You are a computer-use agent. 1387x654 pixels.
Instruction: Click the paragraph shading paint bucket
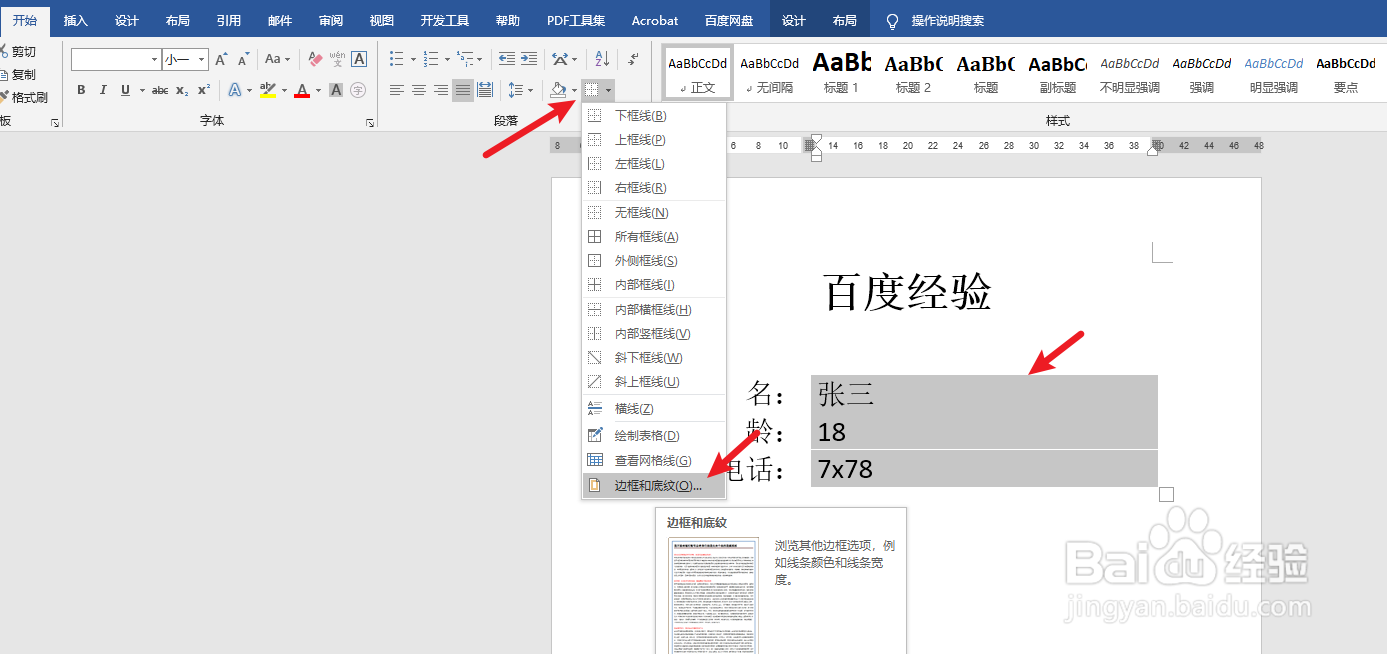tap(558, 90)
